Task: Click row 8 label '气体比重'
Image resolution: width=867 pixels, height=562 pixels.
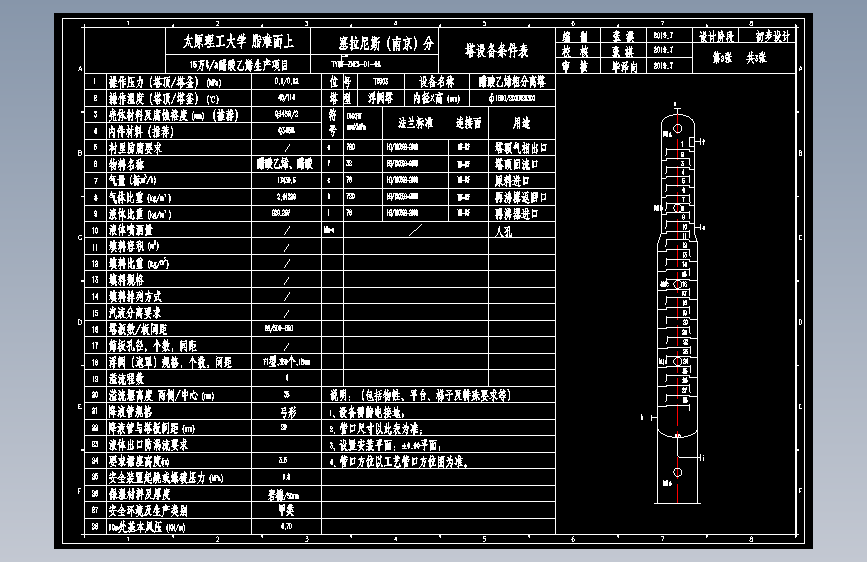Action: (140, 197)
